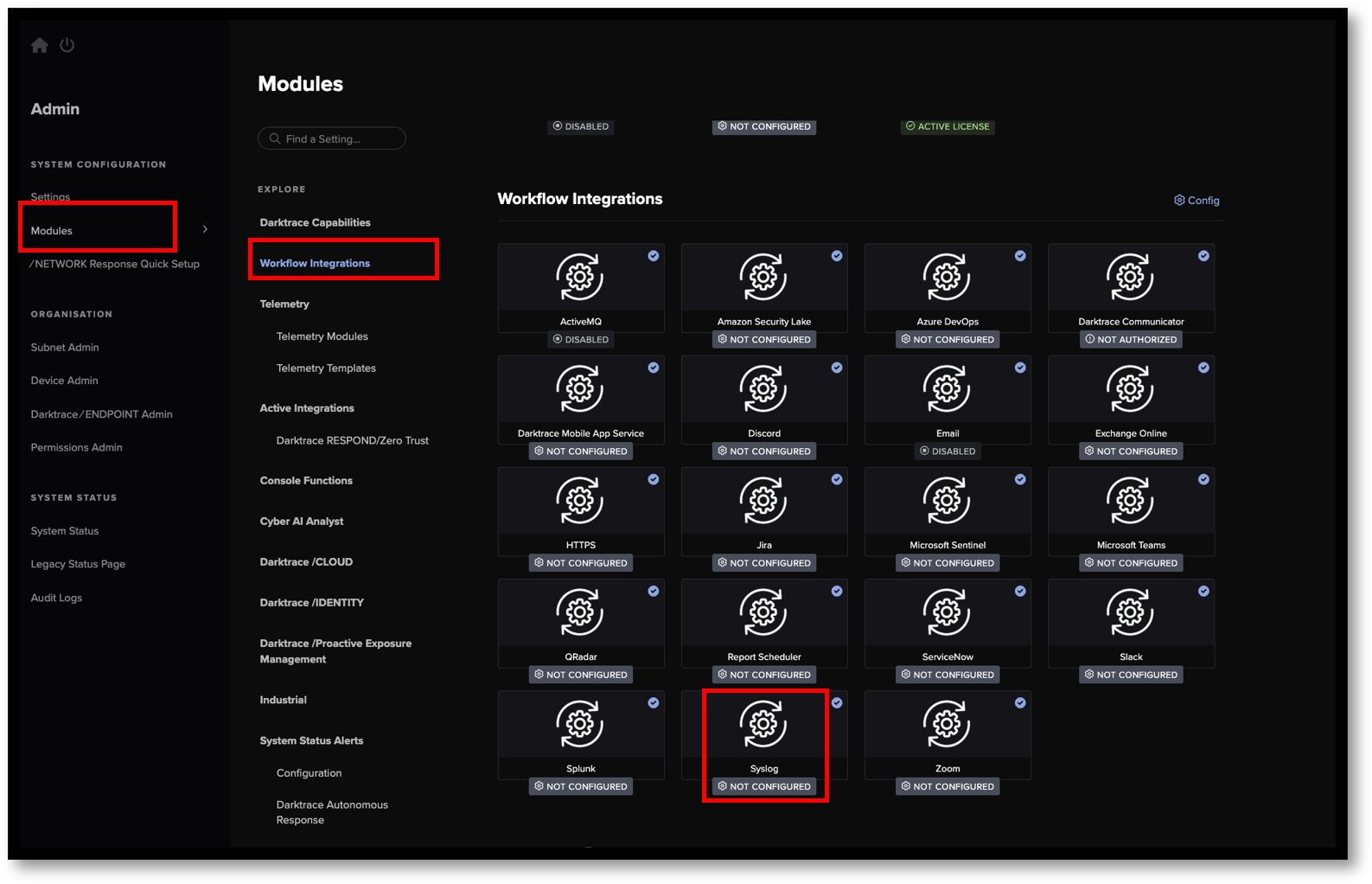Select Darktrace /Proactive Exposure Management category

pos(335,651)
